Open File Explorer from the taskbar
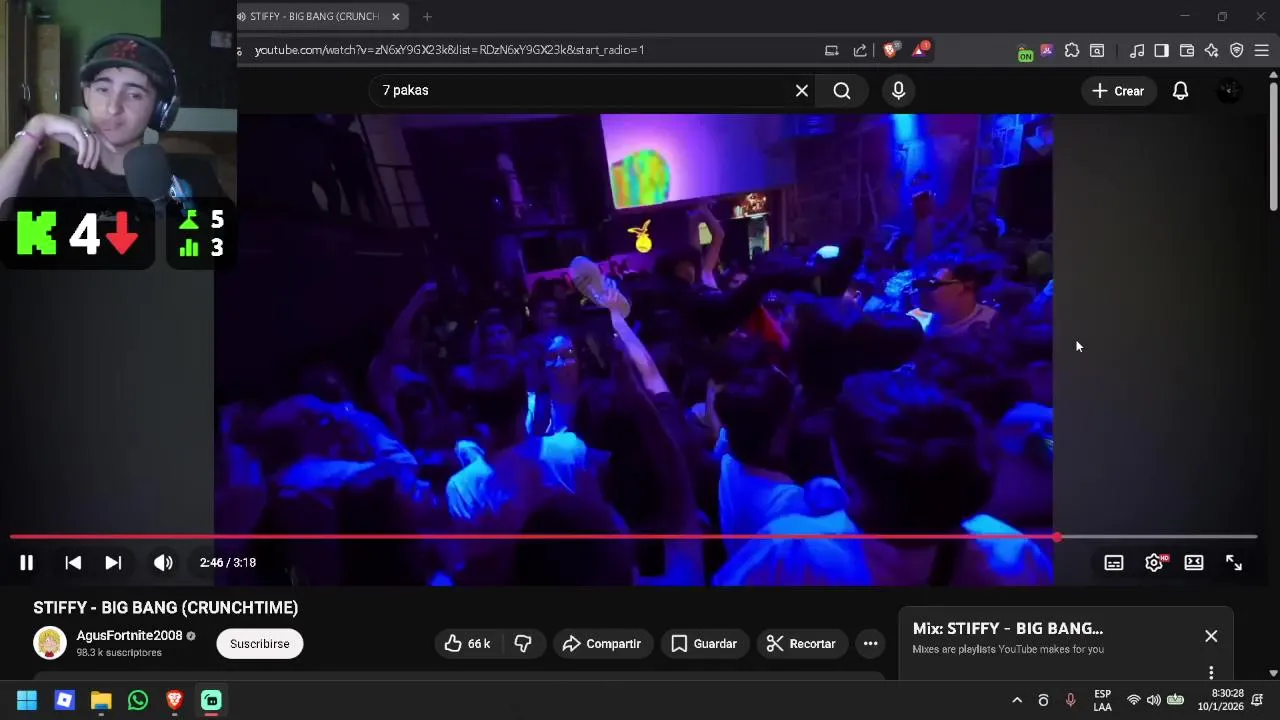The height and width of the screenshot is (720, 1280). 101,700
